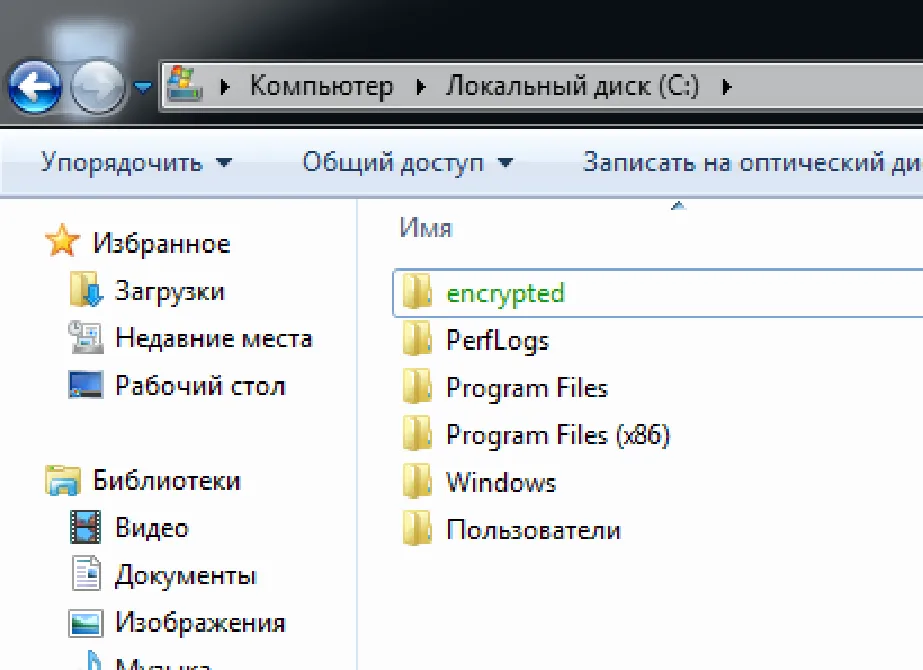Select the Program Files folder name

pos(527,388)
